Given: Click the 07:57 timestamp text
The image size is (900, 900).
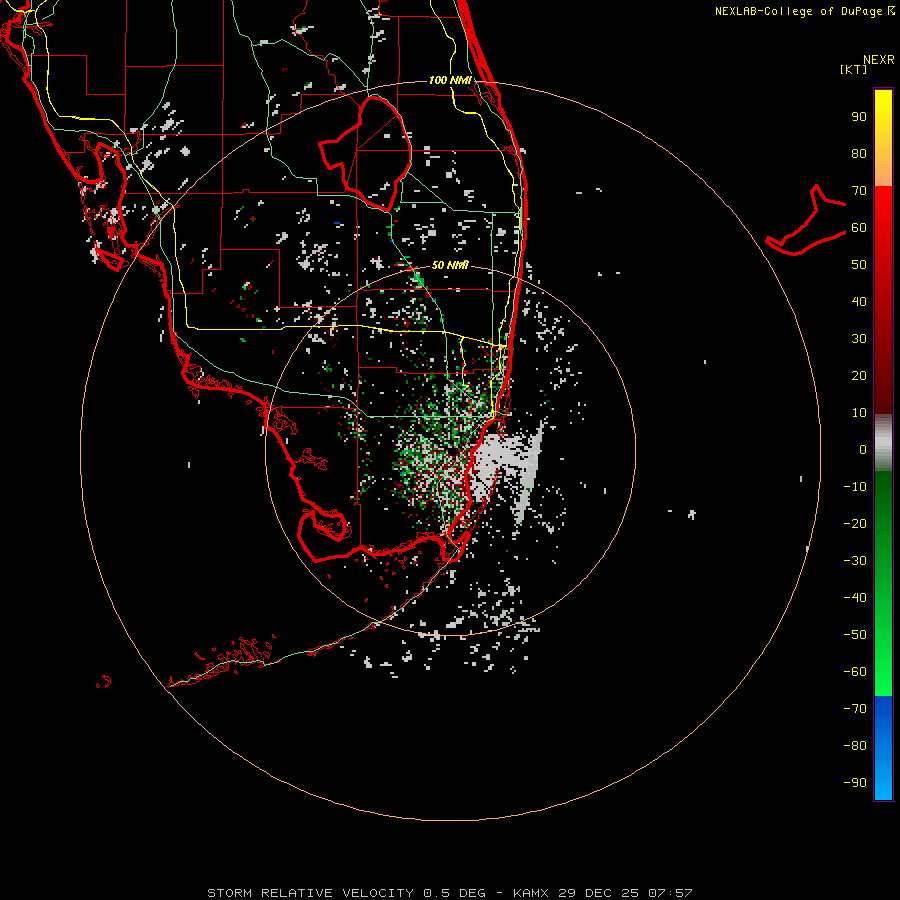Looking at the screenshot, I should [x=670, y=893].
